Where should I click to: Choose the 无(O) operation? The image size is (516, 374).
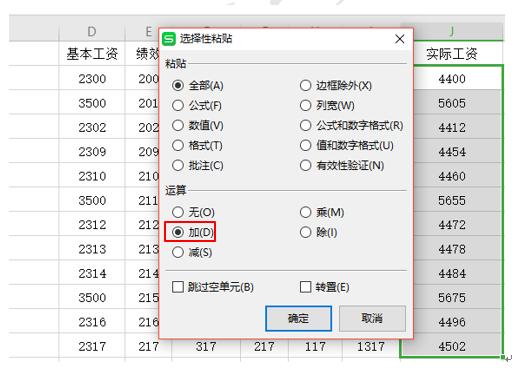(193, 212)
